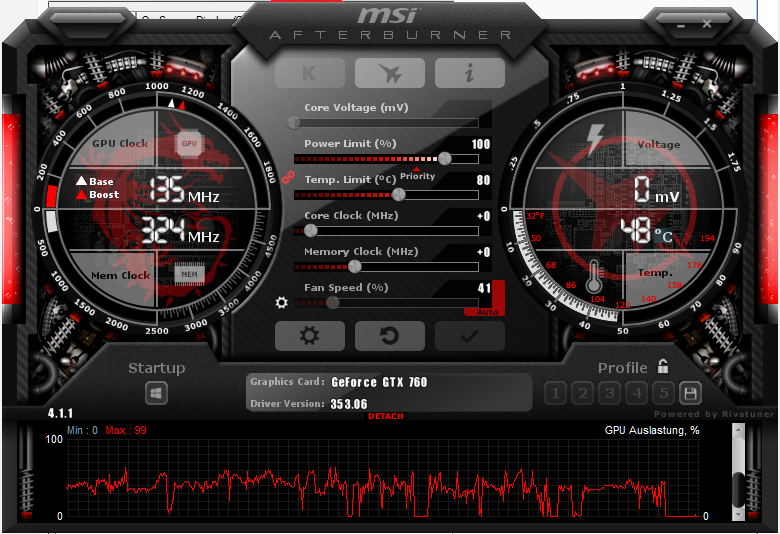This screenshot has height=534, width=780.
Task: Select profile slot 2
Action: 583,394
